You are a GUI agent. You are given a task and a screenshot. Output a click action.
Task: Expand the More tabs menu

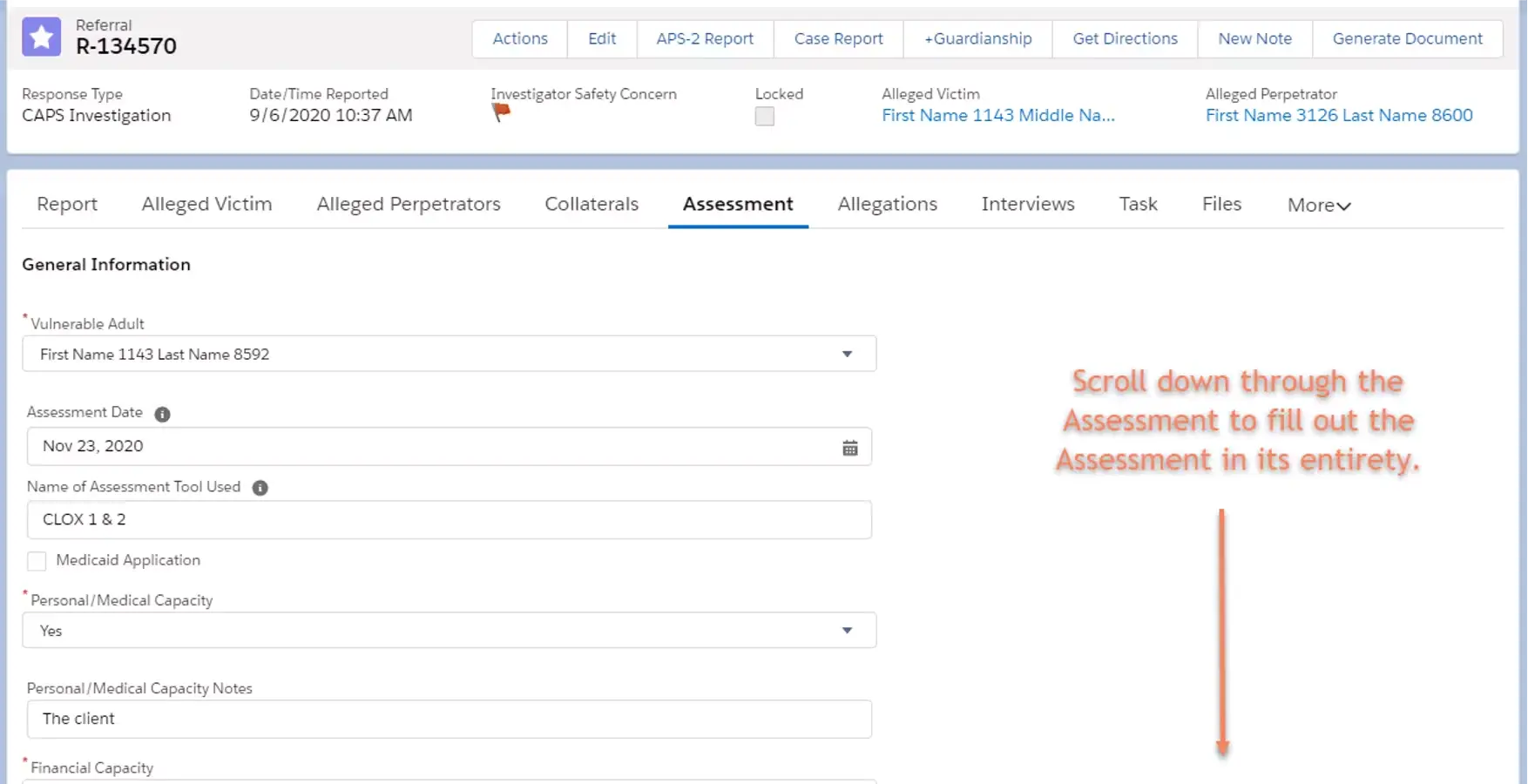coord(1319,205)
